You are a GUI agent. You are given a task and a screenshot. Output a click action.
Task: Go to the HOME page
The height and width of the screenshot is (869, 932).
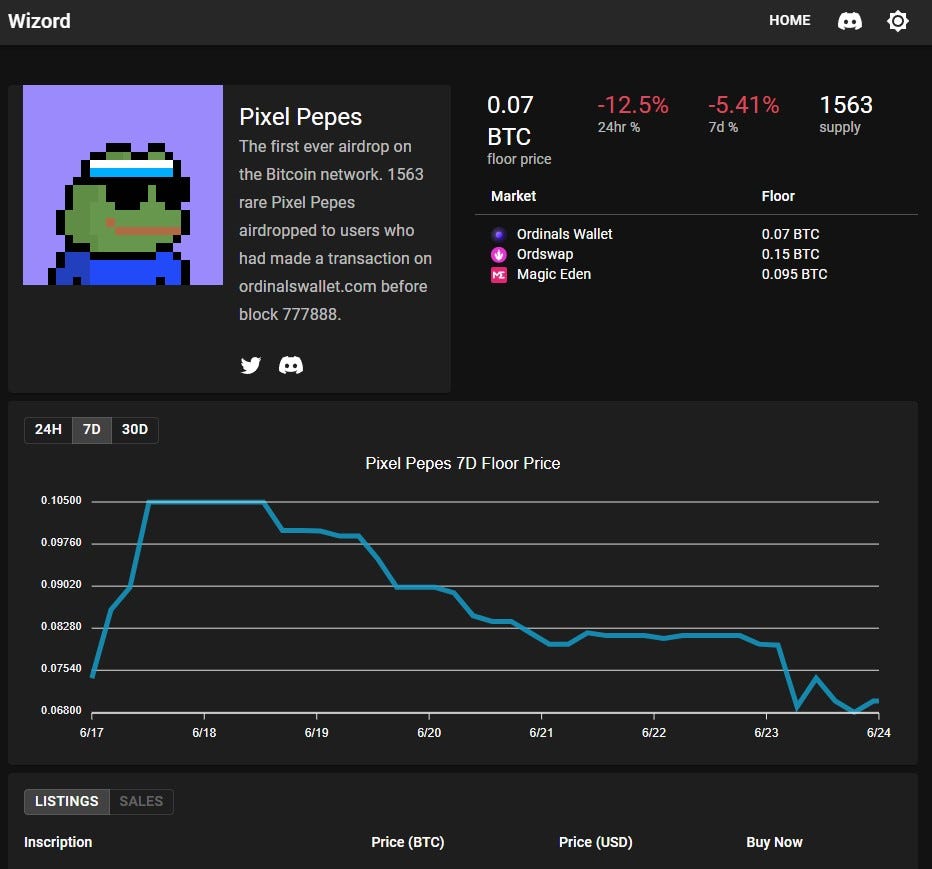(x=789, y=20)
